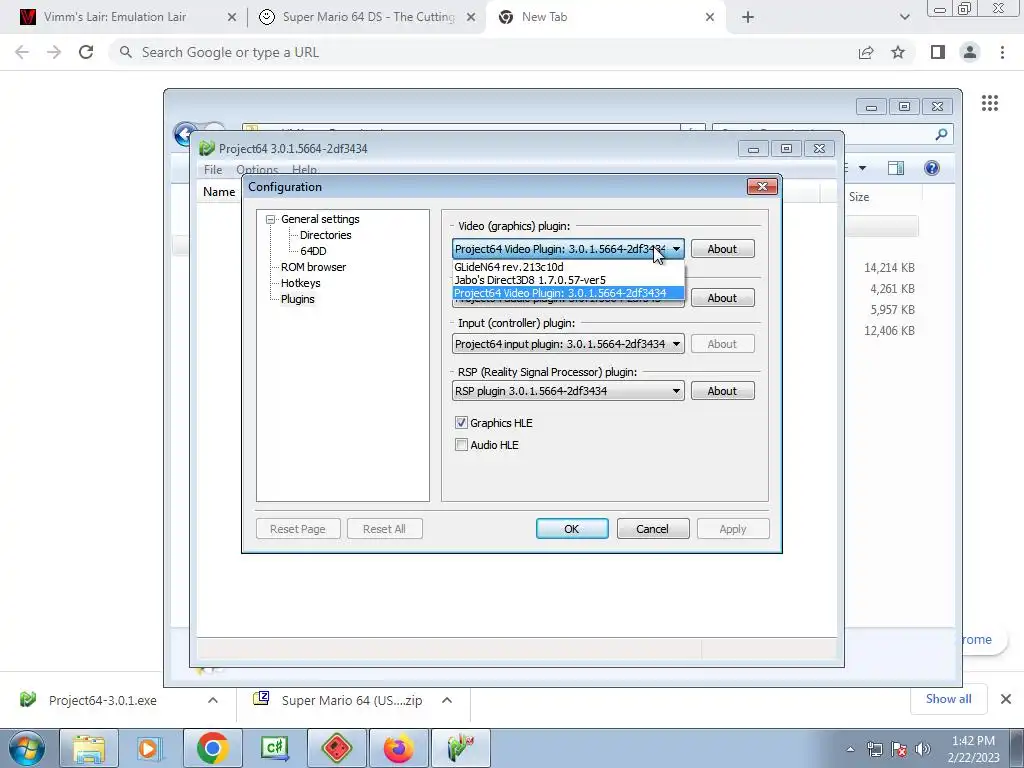Confirm configuration with the OK button
This screenshot has height=768, width=1024.
572,529
